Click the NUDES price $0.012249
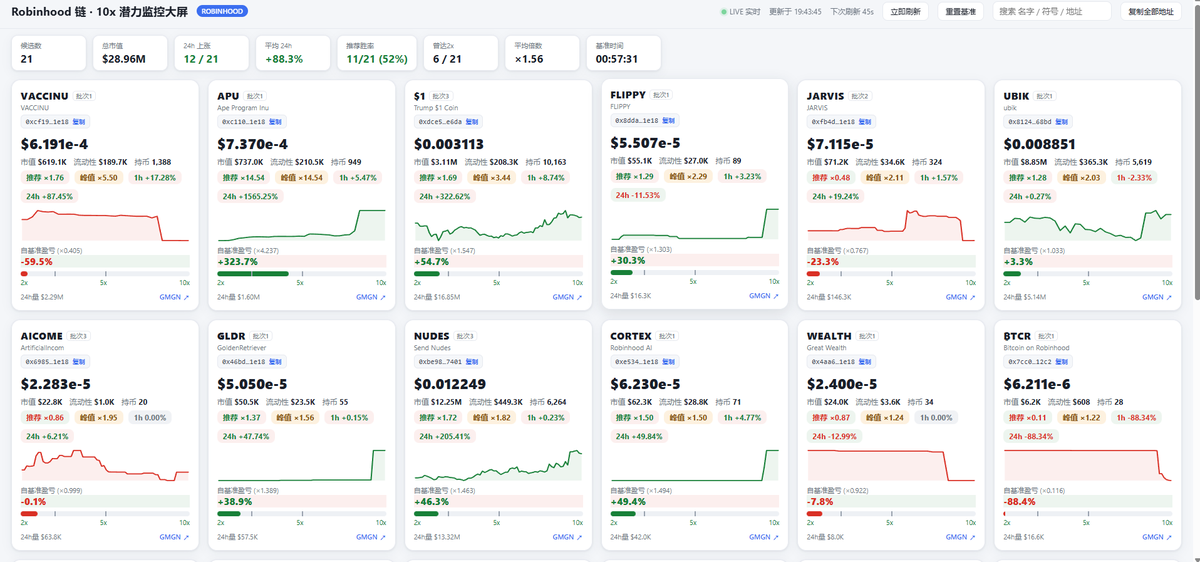The width and height of the screenshot is (1200, 562). point(450,384)
